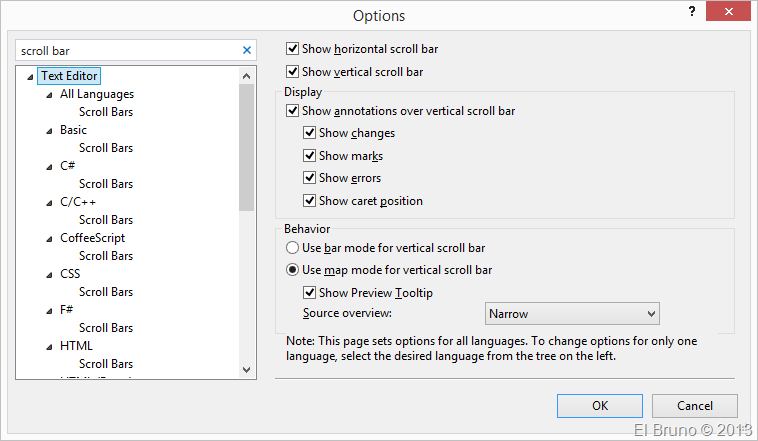The width and height of the screenshot is (758, 441).
Task: Click the tree's vertical scrollbar thumb
Action: click(248, 150)
